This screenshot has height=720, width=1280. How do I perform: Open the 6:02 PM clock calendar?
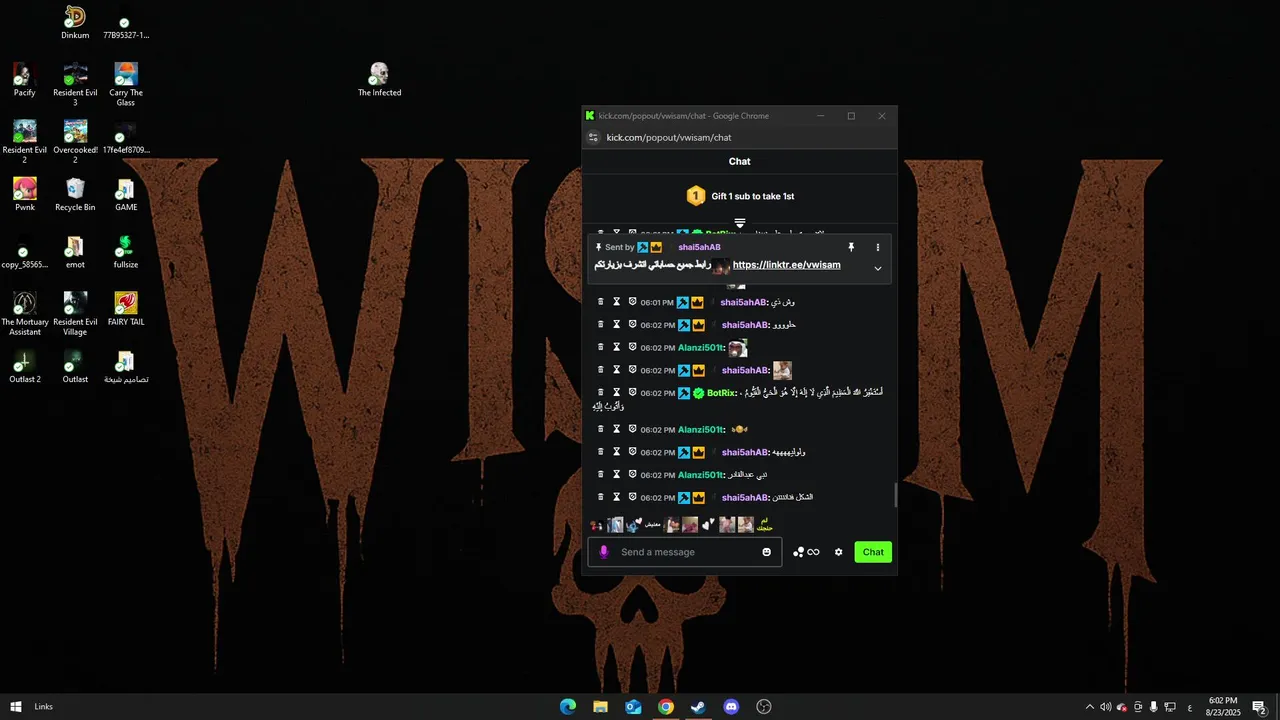(x=1223, y=707)
